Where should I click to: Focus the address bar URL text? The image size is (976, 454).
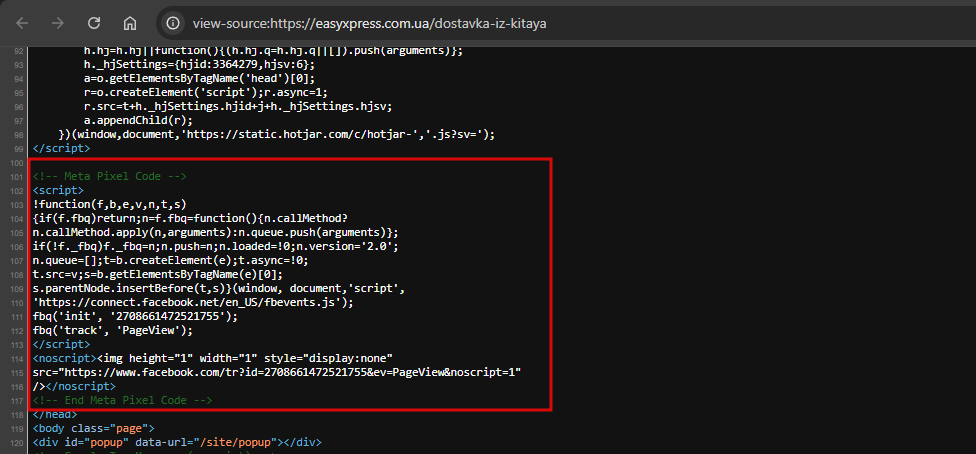coord(370,24)
